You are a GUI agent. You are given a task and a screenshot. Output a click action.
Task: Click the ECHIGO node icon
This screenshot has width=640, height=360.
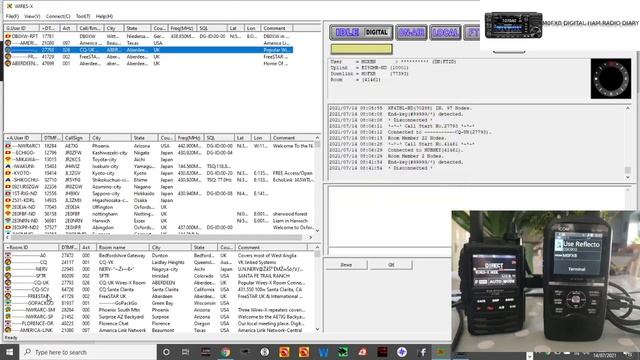[x=8, y=153]
